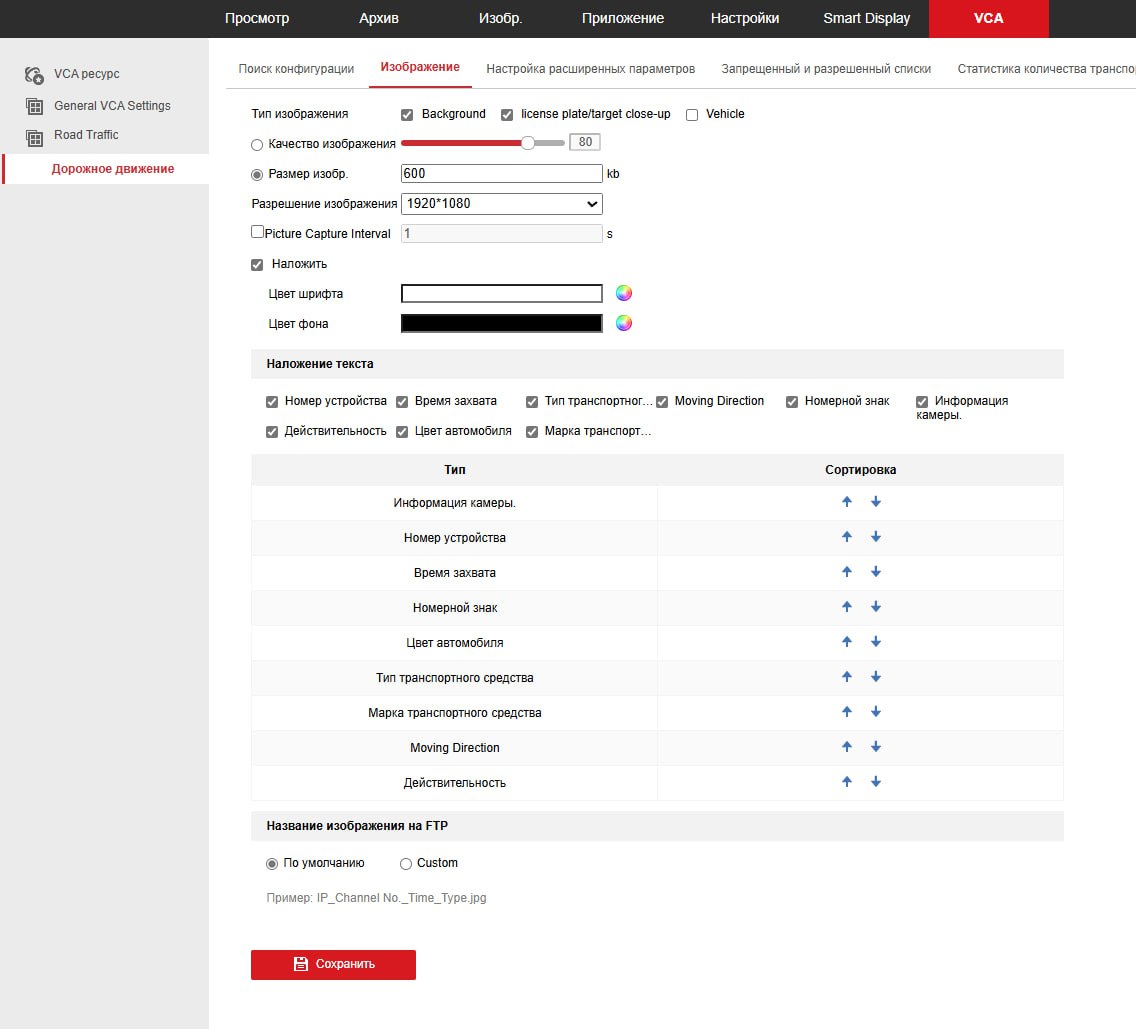Move Тип транспортного средства row up
This screenshot has width=1136, height=1029.
click(846, 676)
